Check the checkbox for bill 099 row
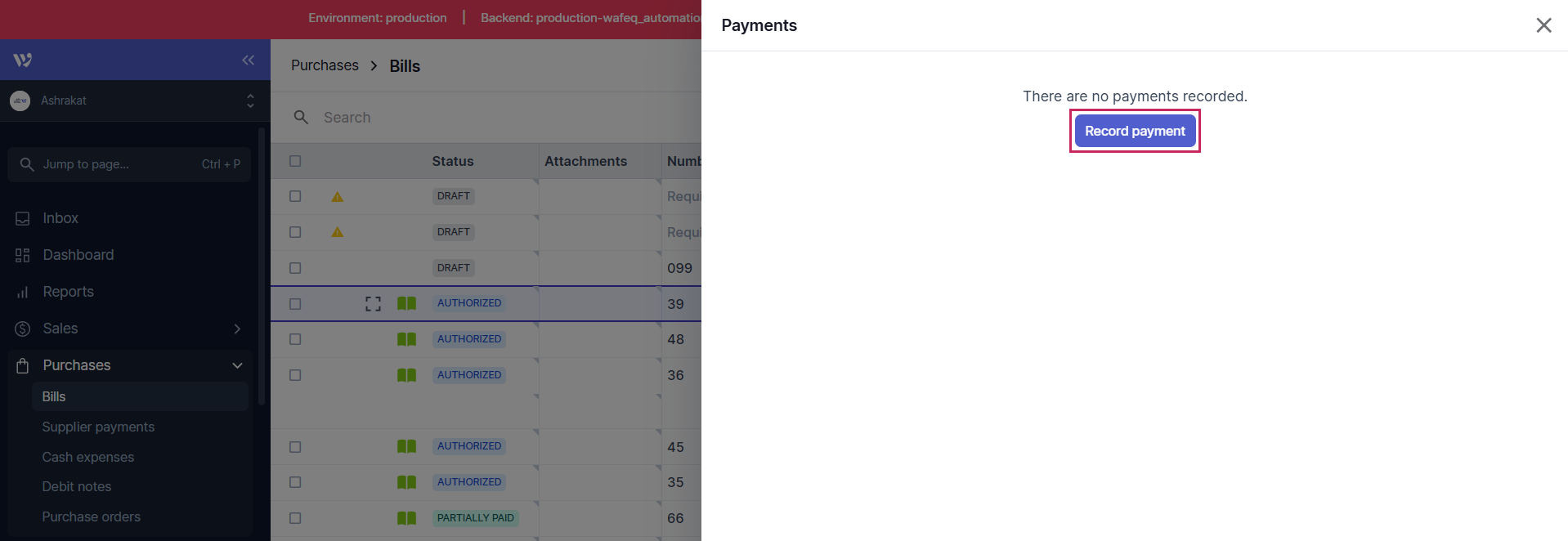This screenshot has height=541, width=1568. tap(295, 268)
